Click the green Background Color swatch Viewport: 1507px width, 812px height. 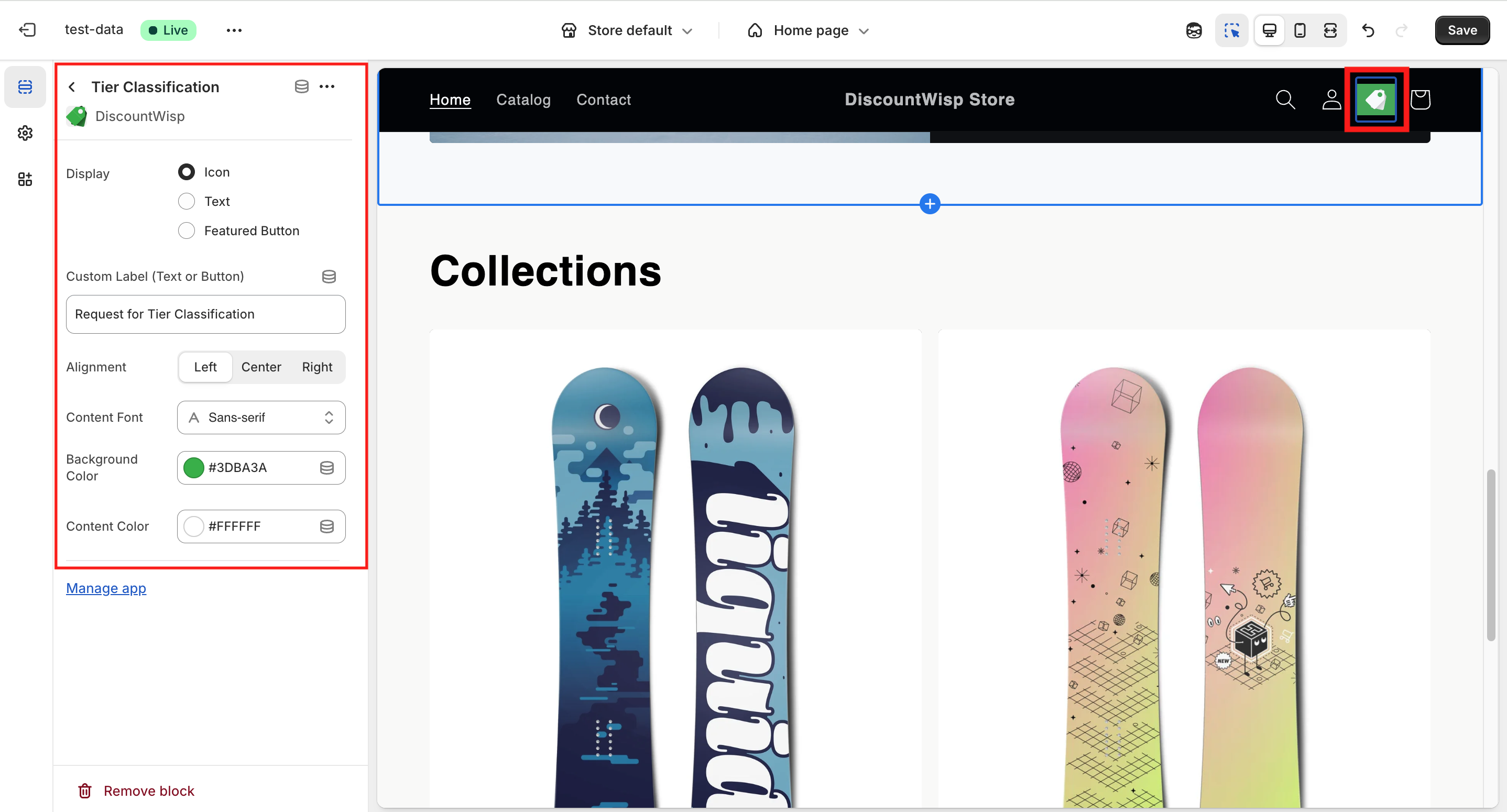(x=194, y=467)
